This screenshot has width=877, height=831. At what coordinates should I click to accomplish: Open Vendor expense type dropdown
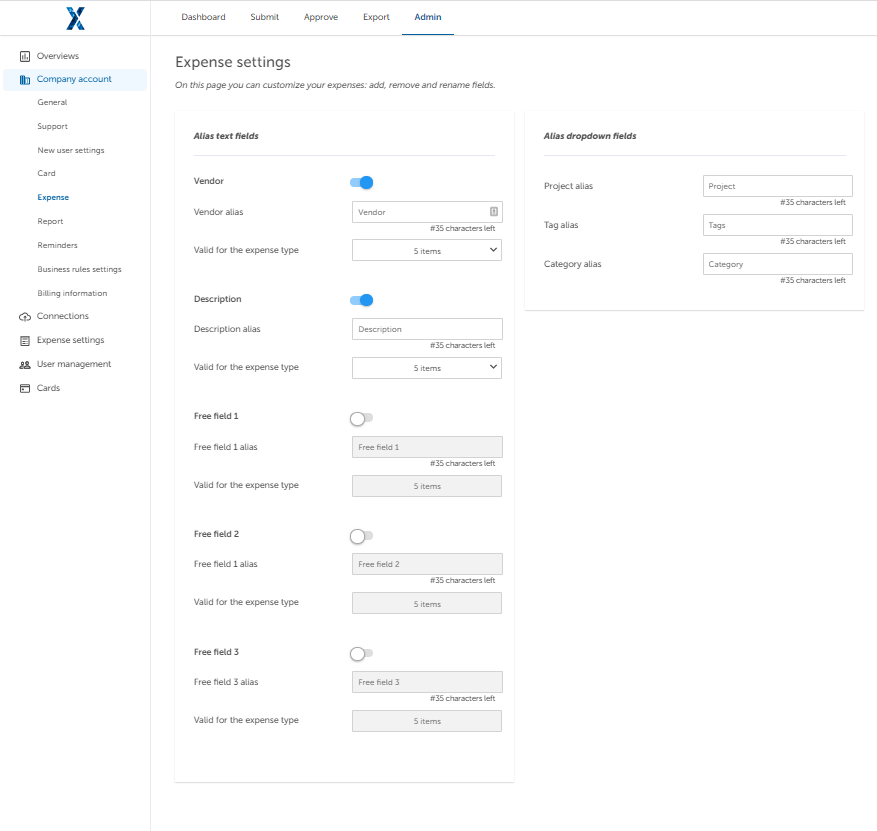tap(427, 250)
